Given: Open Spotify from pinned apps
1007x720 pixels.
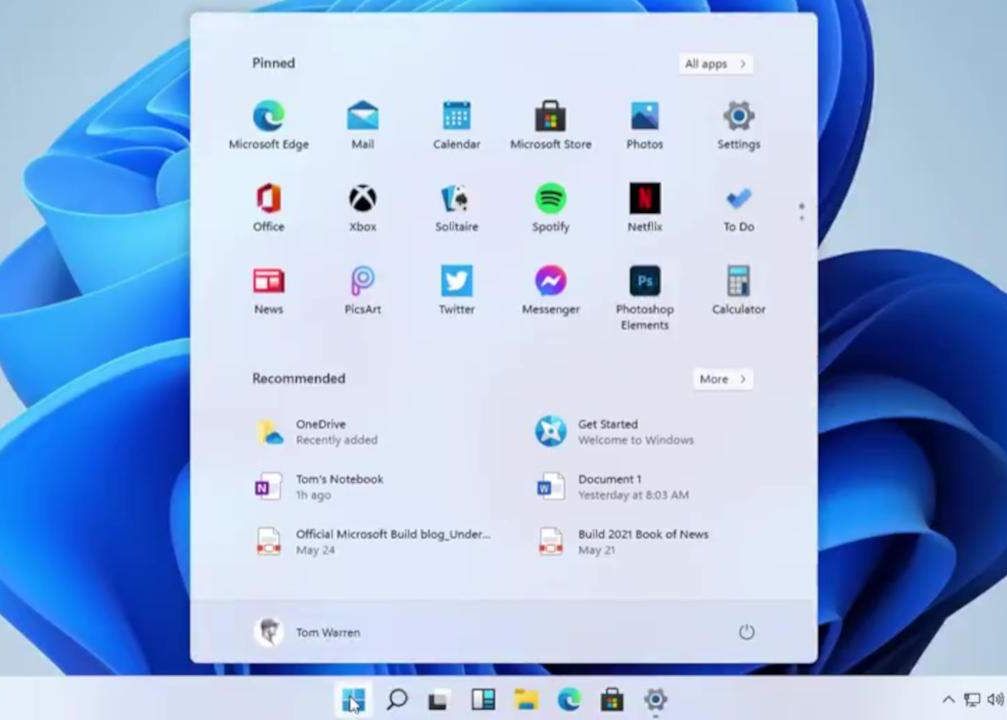Looking at the screenshot, I should point(550,198).
